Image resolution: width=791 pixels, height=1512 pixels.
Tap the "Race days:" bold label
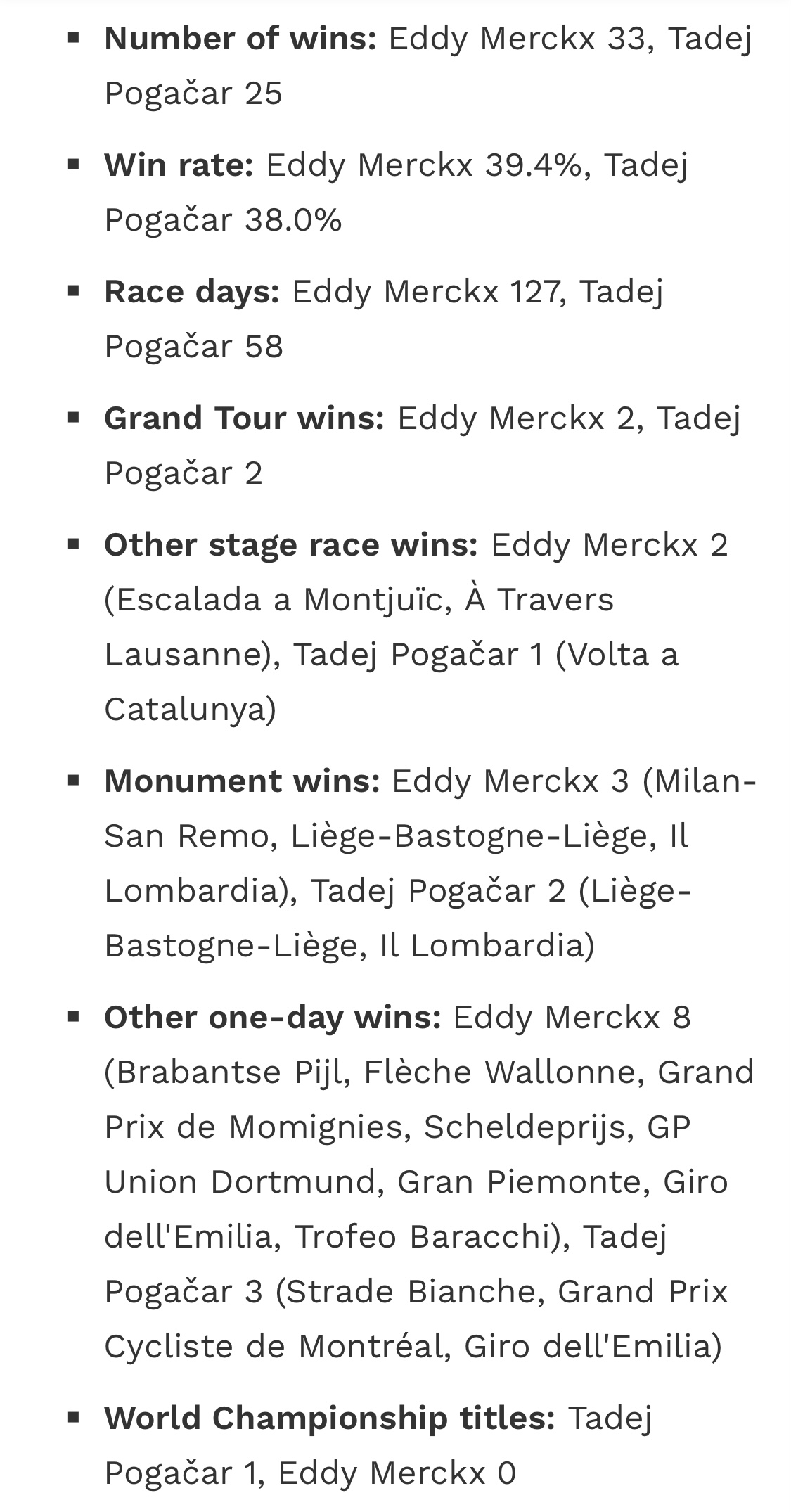click(x=193, y=292)
